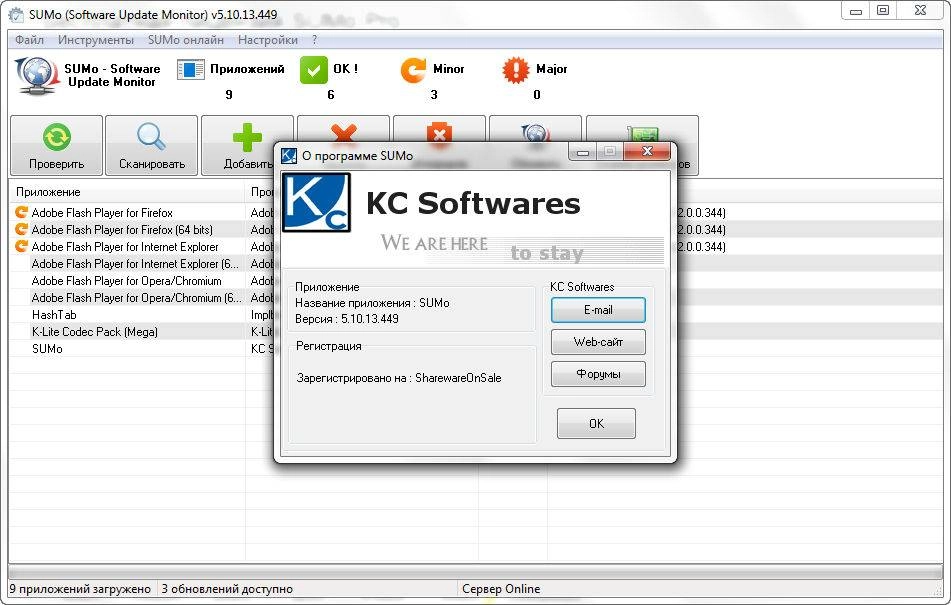Screen dimensions: 951x605
Task: Click the KC Softwares logo in dialog
Action: point(317,203)
